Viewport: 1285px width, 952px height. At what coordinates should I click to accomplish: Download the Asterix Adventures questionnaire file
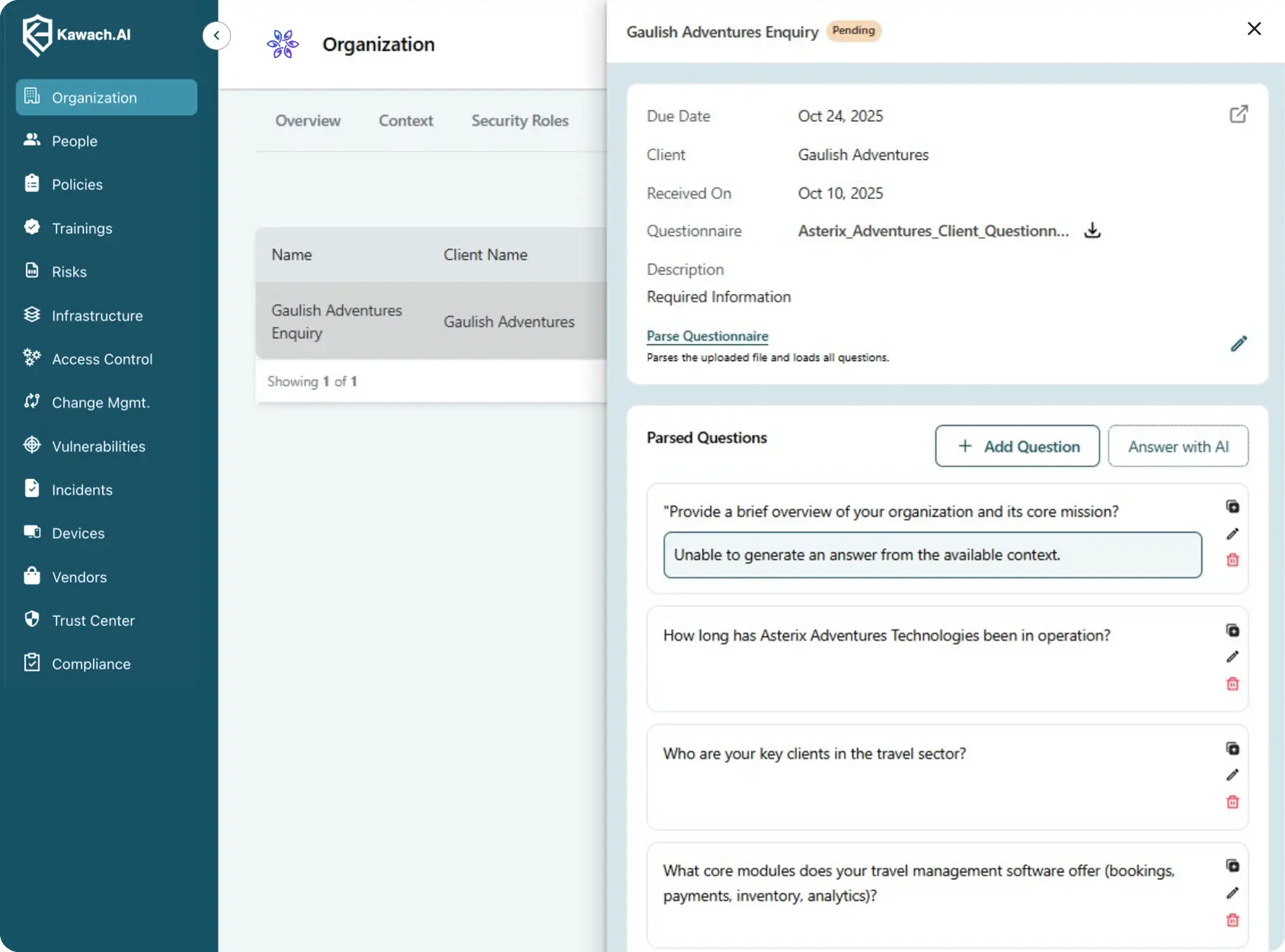pos(1092,231)
